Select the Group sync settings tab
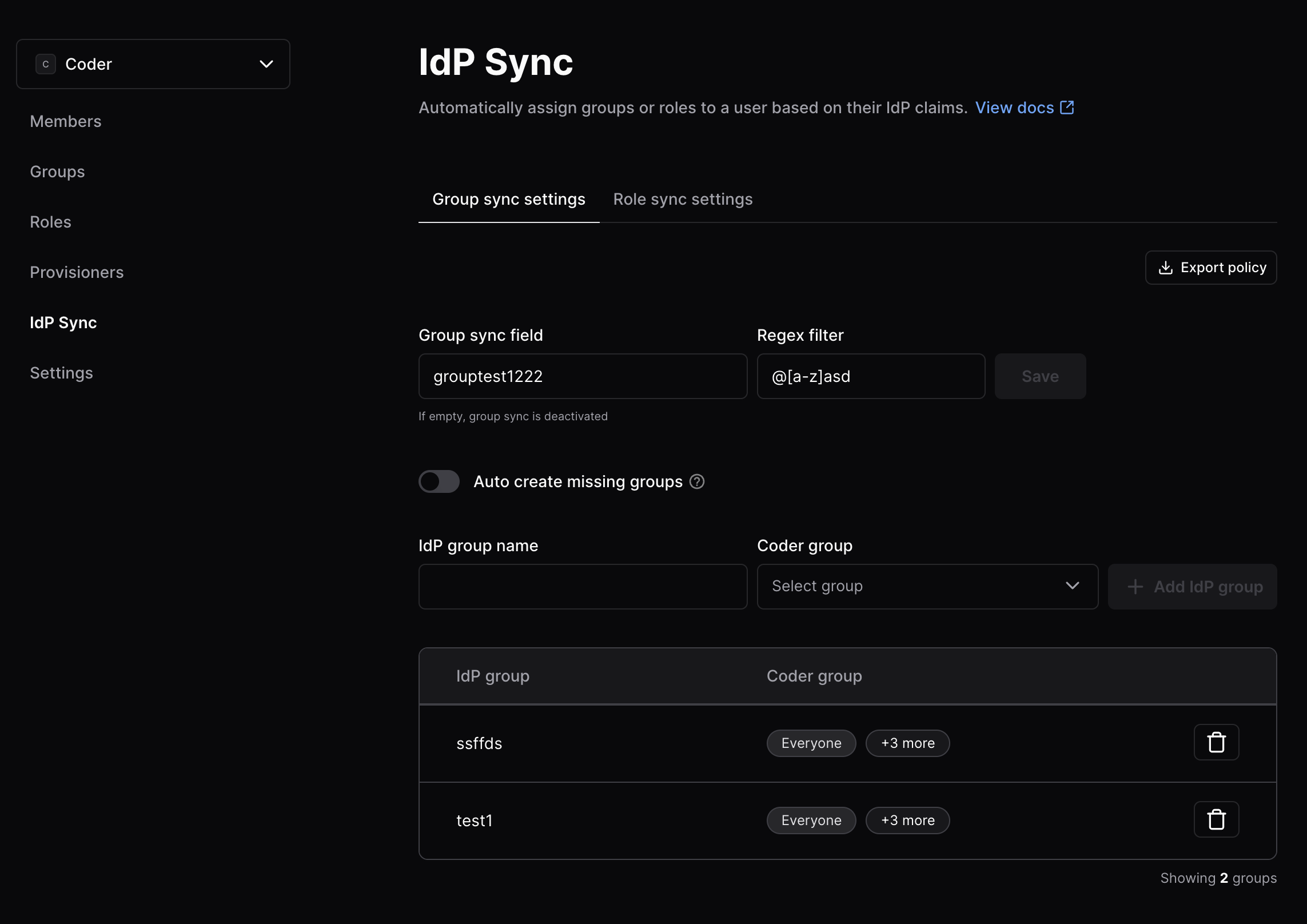1307x924 pixels. coord(509,199)
